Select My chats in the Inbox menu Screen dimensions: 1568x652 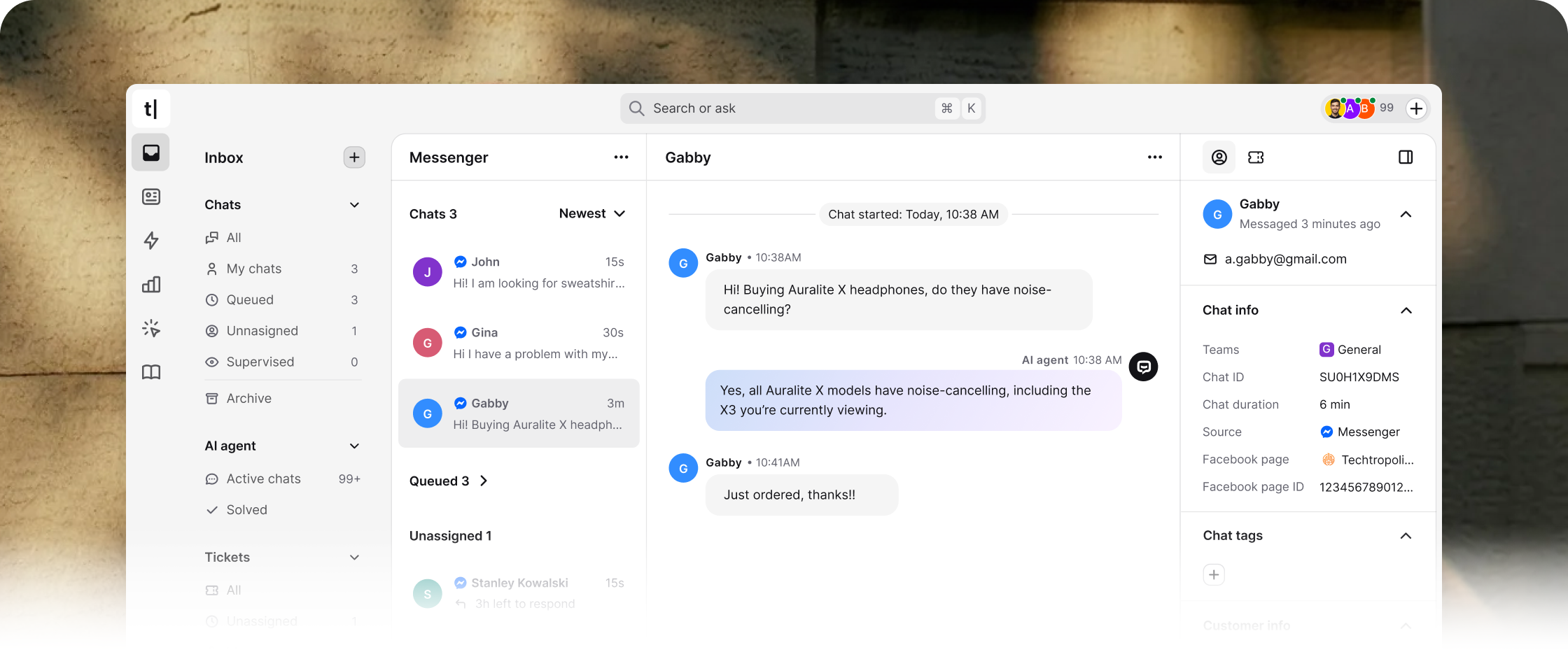[253, 268]
